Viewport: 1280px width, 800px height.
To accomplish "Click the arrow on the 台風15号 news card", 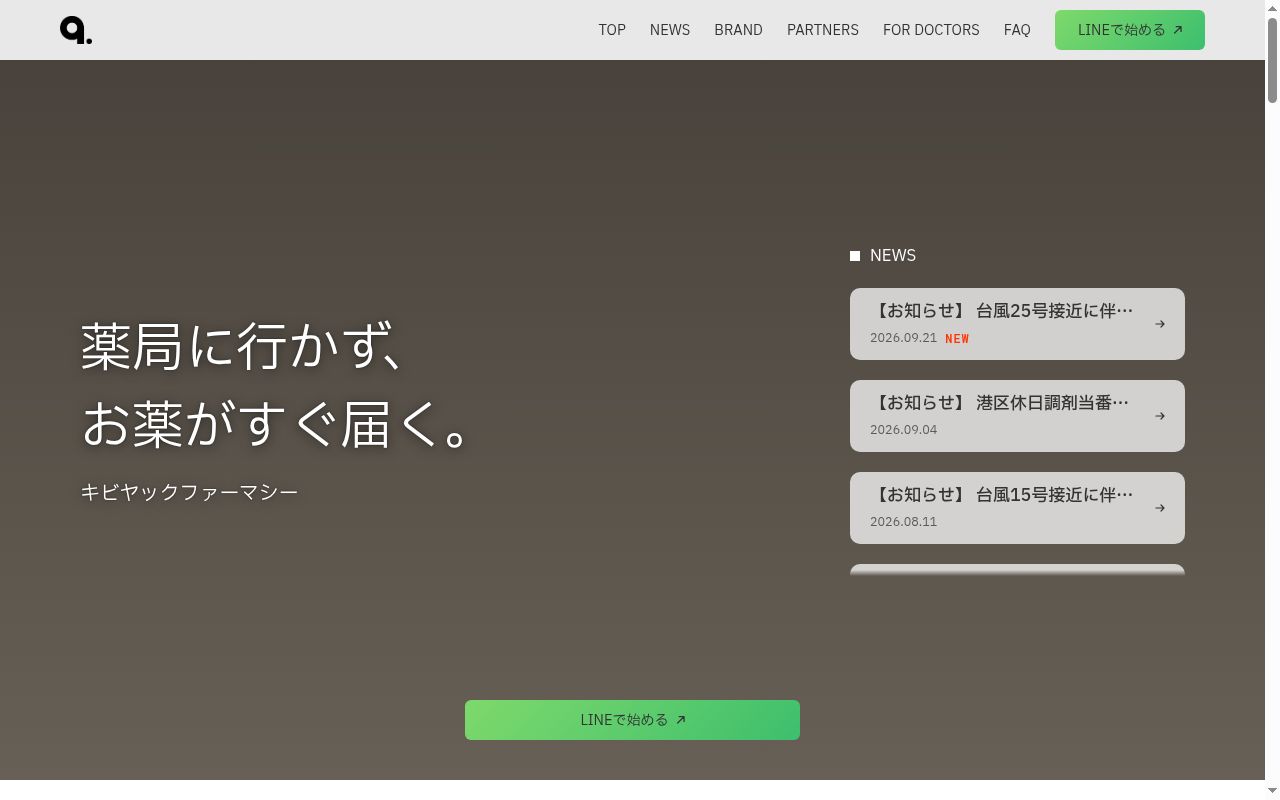I will tap(1160, 508).
